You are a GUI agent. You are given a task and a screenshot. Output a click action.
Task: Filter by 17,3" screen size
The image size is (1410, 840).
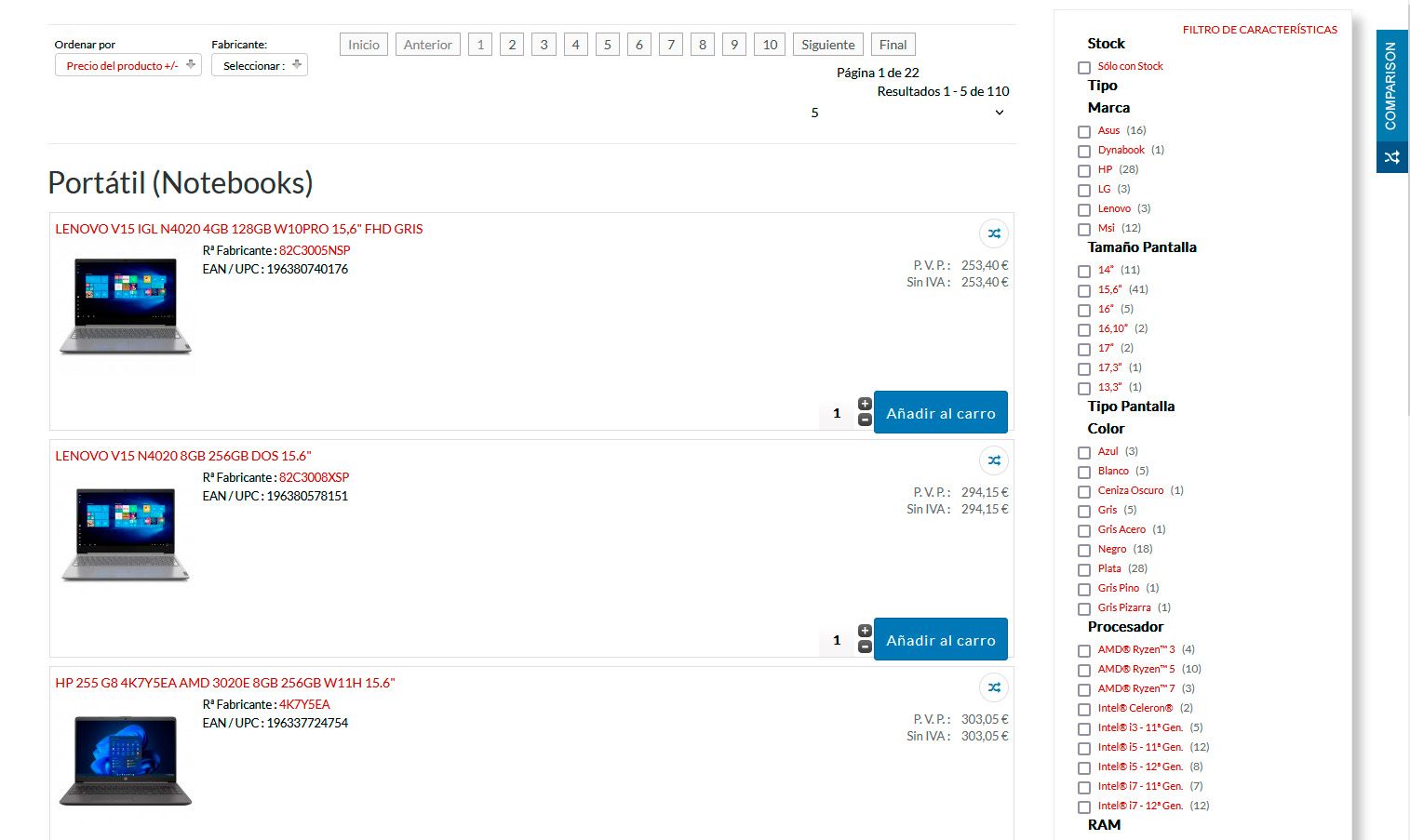[1084, 369]
